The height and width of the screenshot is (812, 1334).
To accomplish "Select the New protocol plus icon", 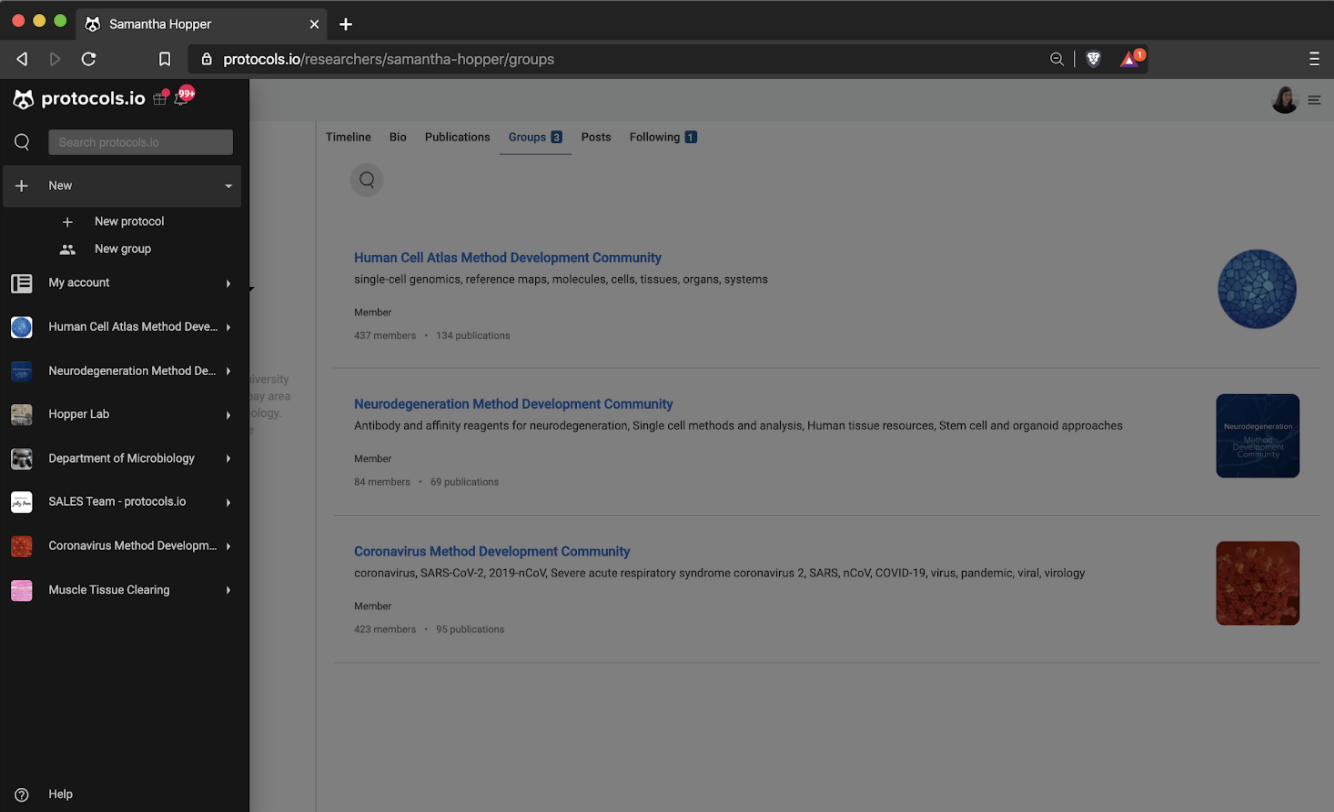I will coord(67,221).
